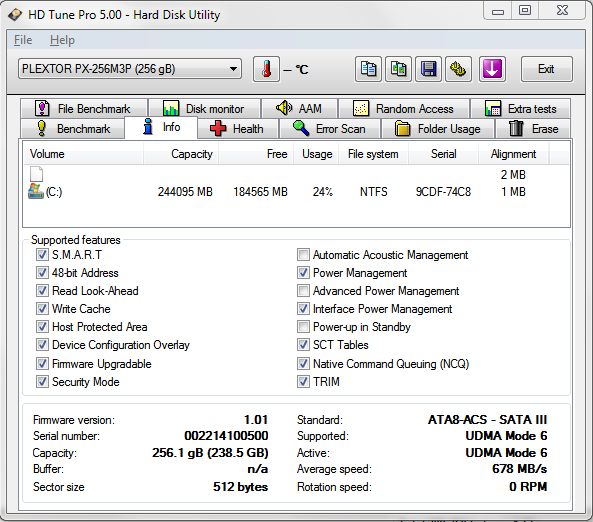593x522 pixels.
Task: Open the File Benchmark tab
Action: pyautogui.click(x=84, y=109)
